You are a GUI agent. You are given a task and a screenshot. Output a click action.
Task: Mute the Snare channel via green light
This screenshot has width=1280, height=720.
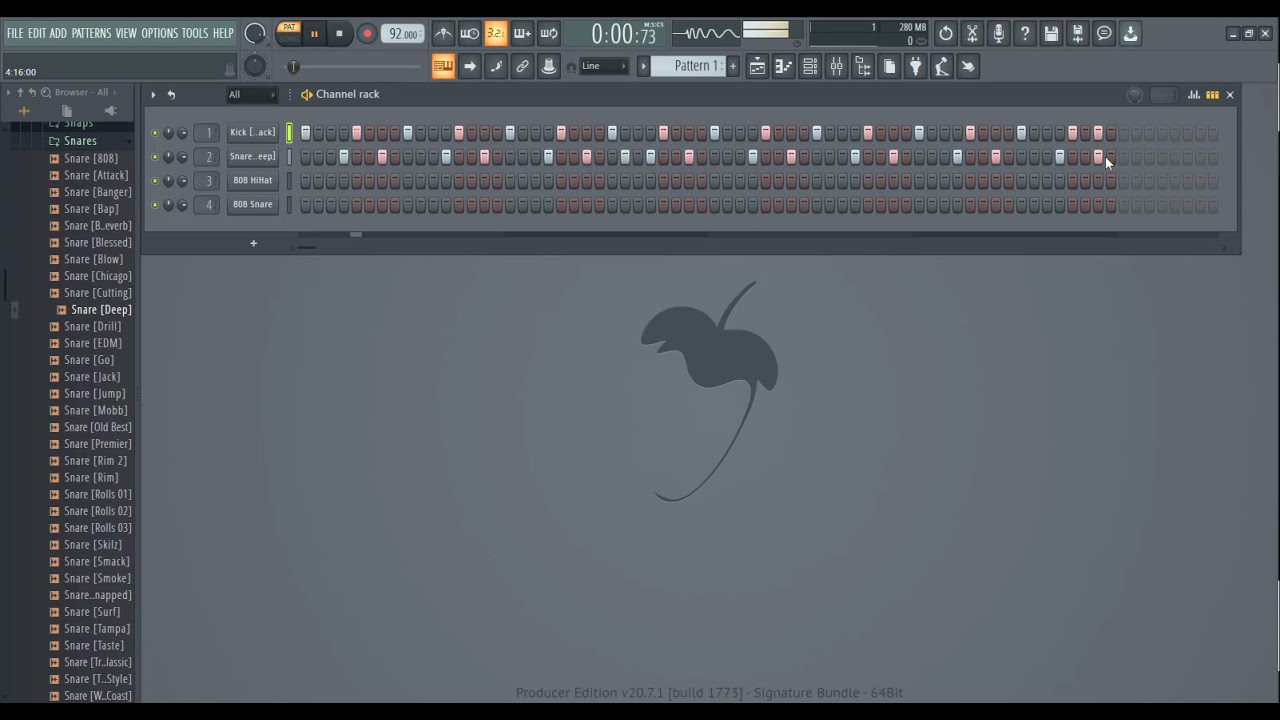(x=155, y=157)
